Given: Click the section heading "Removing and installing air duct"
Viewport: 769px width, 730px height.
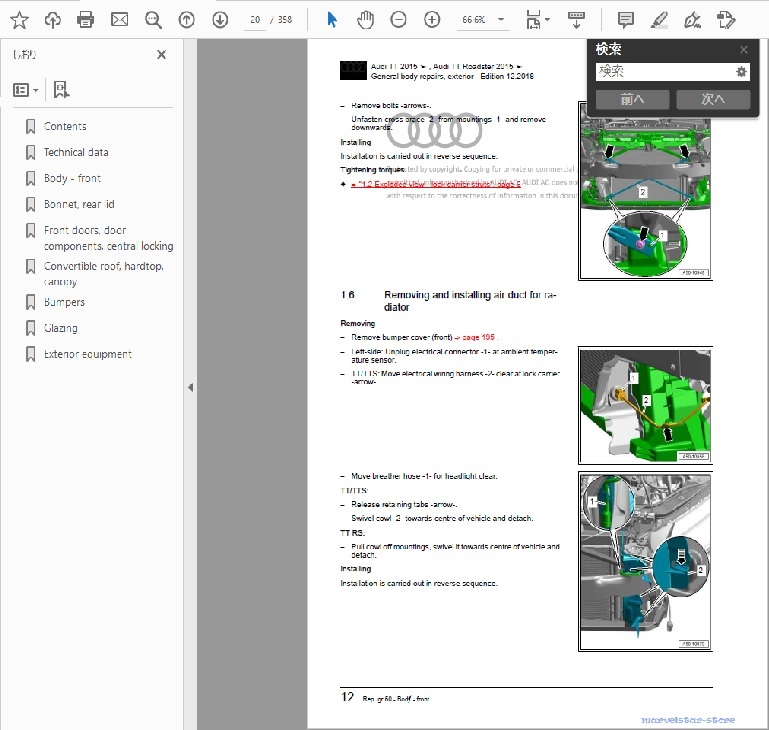Looking at the screenshot, I should [x=470, y=301].
